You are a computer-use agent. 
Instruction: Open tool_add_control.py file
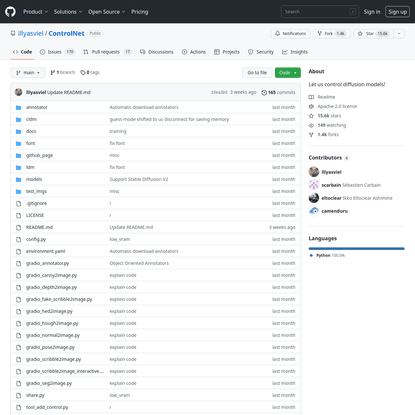tap(47, 407)
